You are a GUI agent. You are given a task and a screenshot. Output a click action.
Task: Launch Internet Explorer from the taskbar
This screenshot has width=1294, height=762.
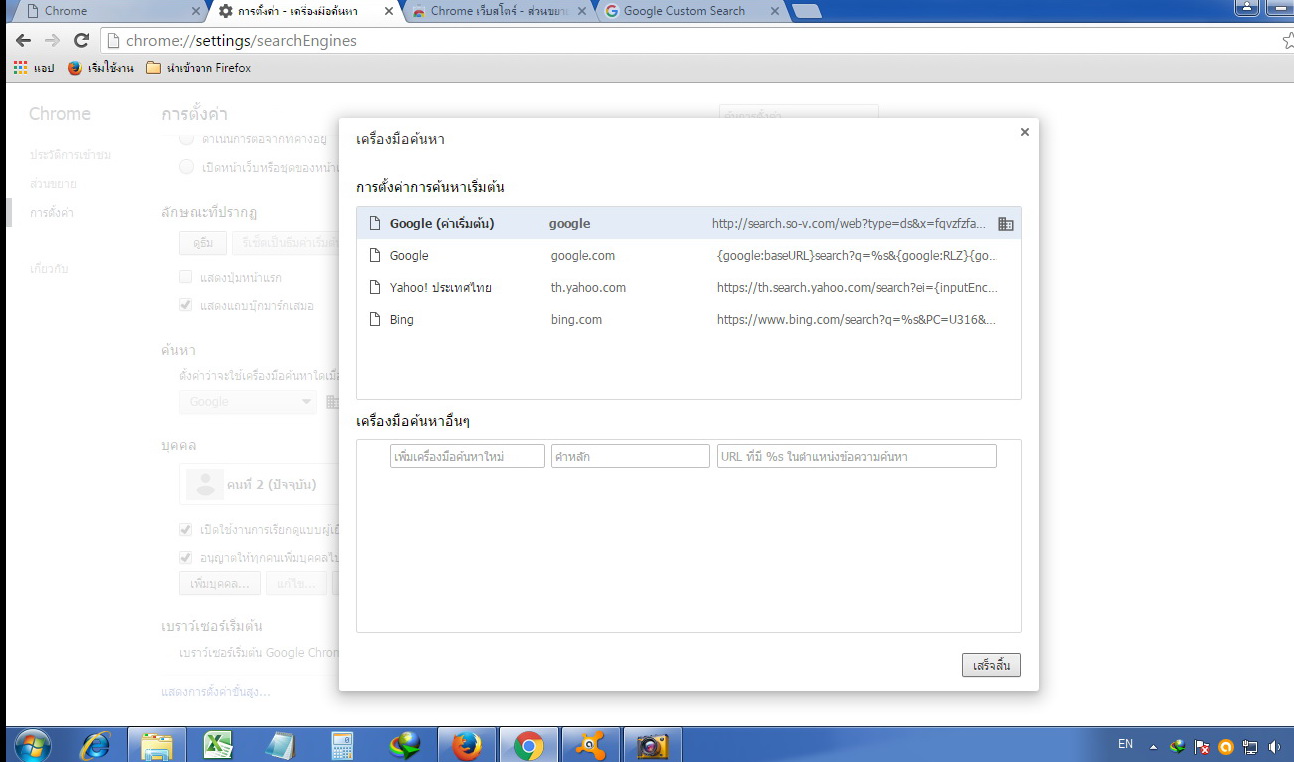pos(95,745)
